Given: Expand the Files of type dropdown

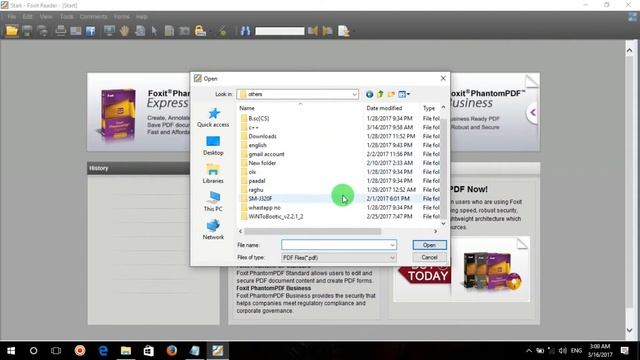Looking at the screenshot, I should point(392,258).
